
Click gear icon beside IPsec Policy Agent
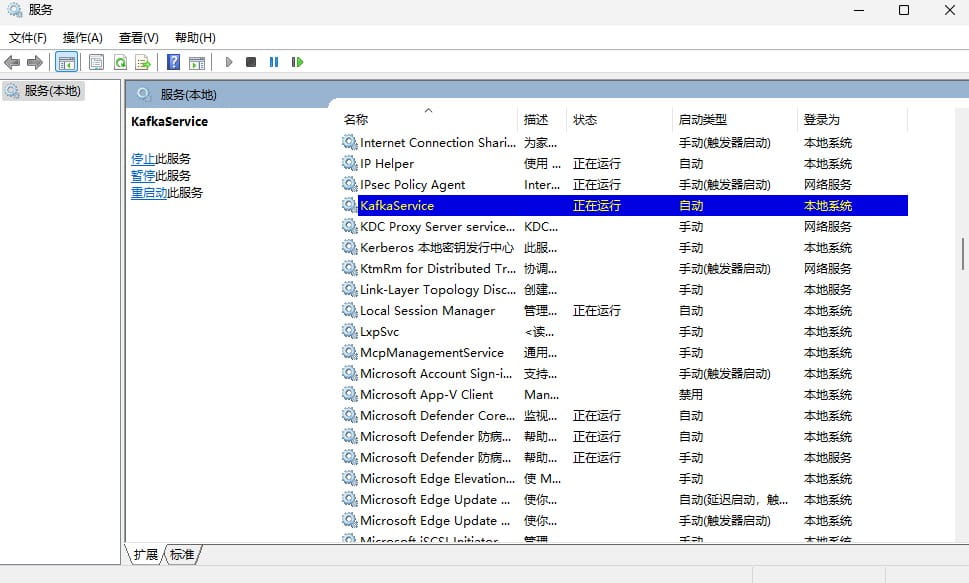point(350,184)
